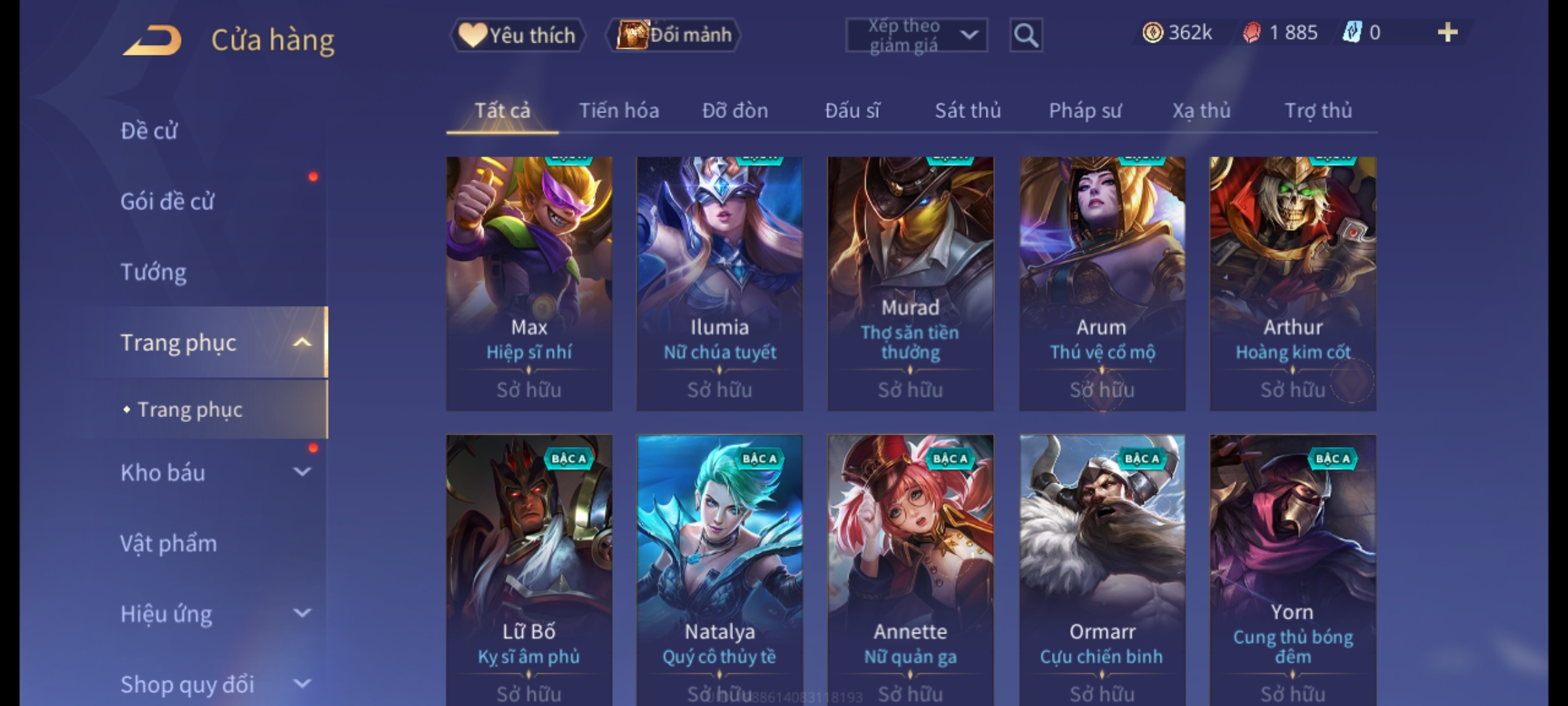1568x706 pixels.
Task: Tap the red ruby currency icon
Action: [x=1252, y=33]
